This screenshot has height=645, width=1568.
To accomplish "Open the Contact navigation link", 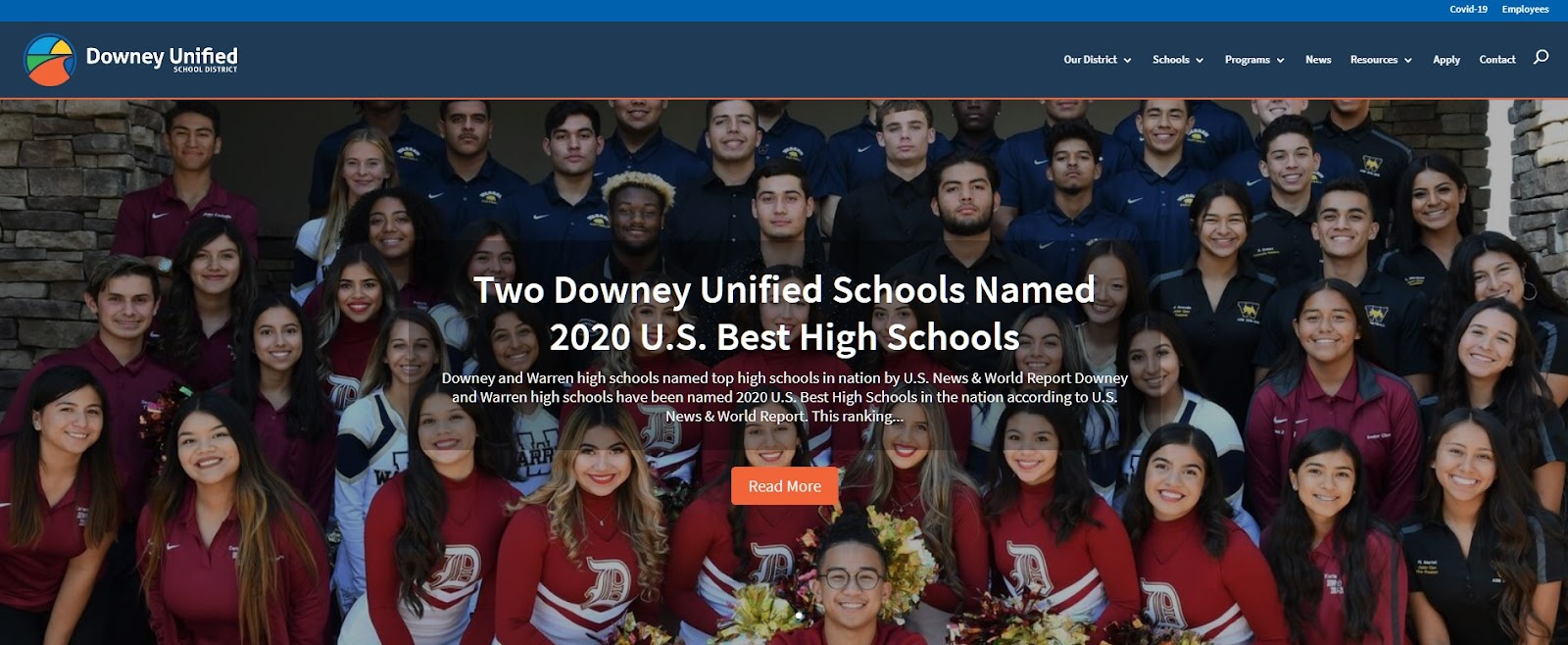I will (x=1497, y=60).
